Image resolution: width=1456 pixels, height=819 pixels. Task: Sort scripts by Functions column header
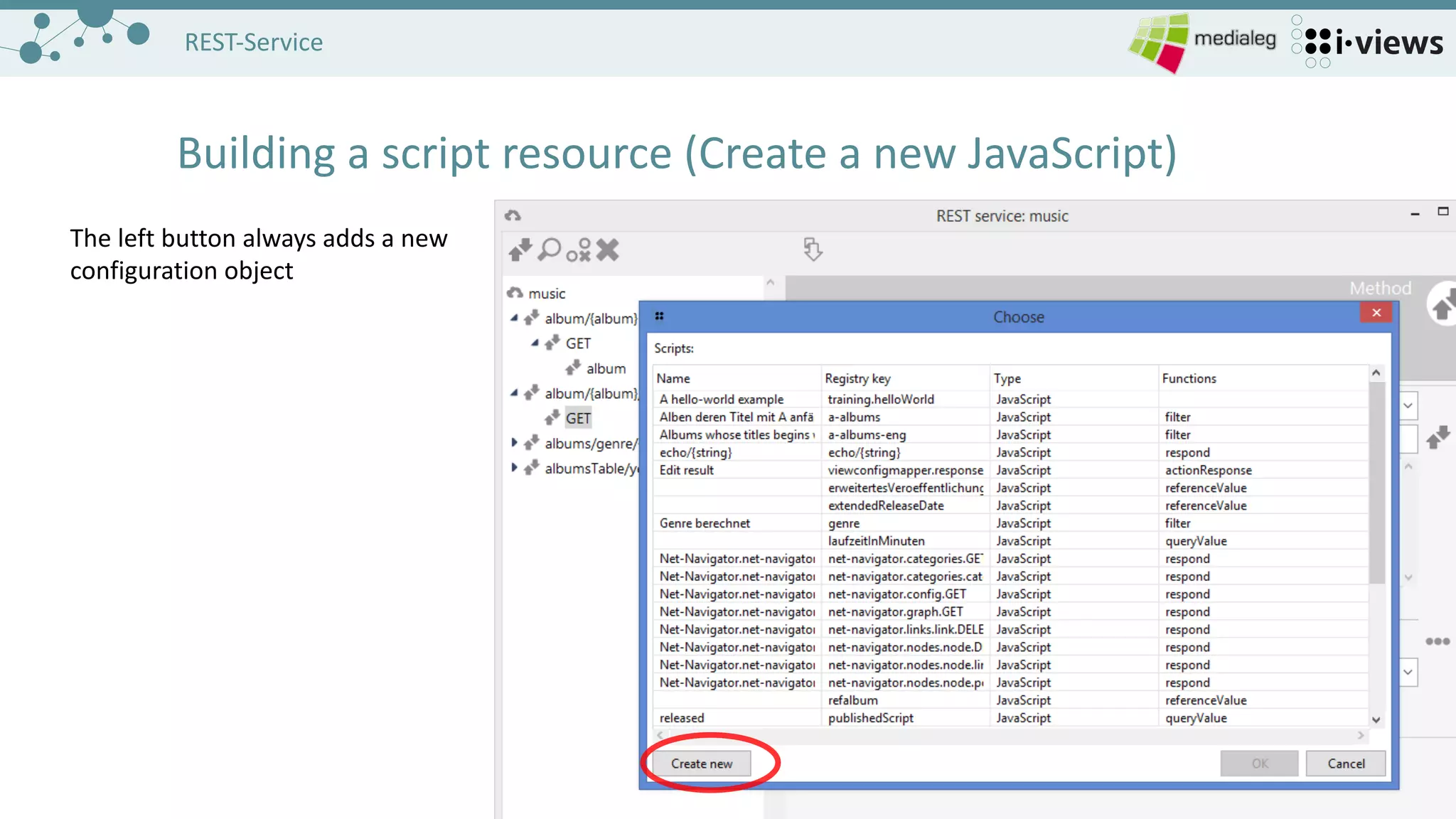point(1263,378)
